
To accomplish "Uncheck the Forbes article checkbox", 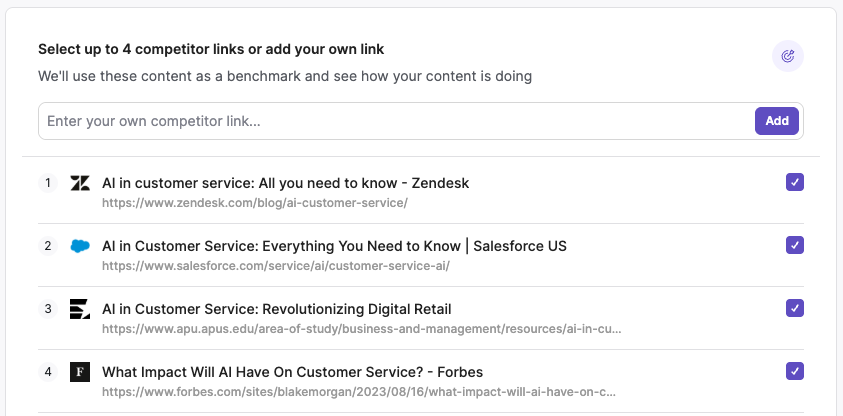I will [795, 371].
